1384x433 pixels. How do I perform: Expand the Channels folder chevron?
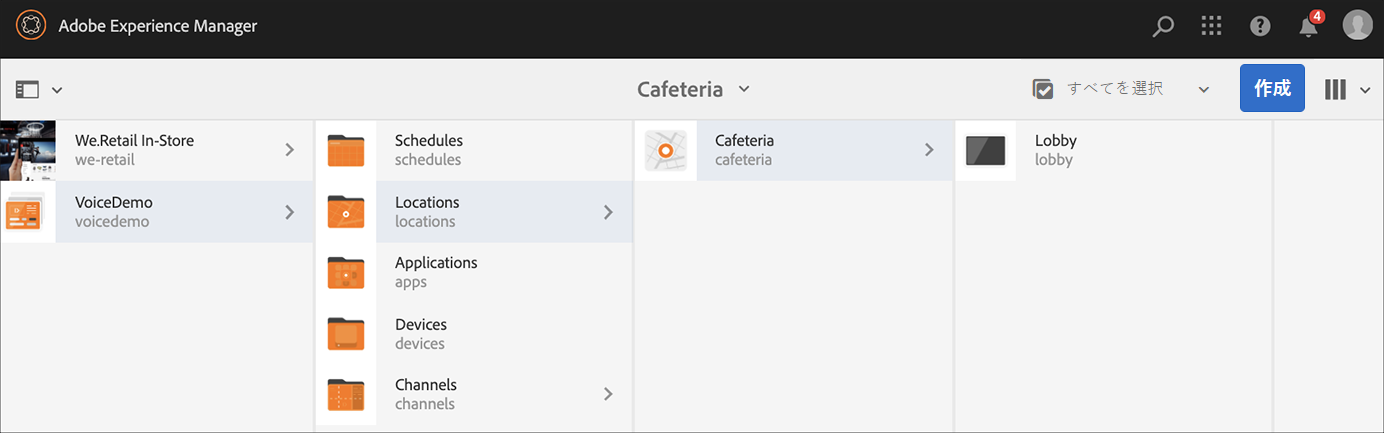[608, 394]
